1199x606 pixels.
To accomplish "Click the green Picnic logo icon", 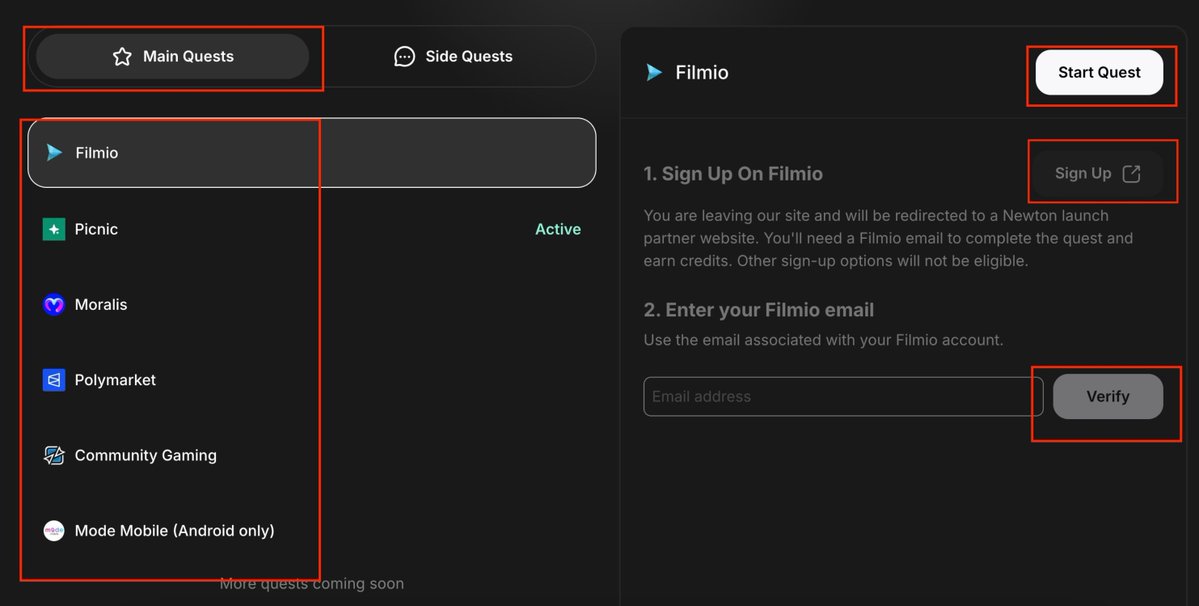I will point(54,229).
